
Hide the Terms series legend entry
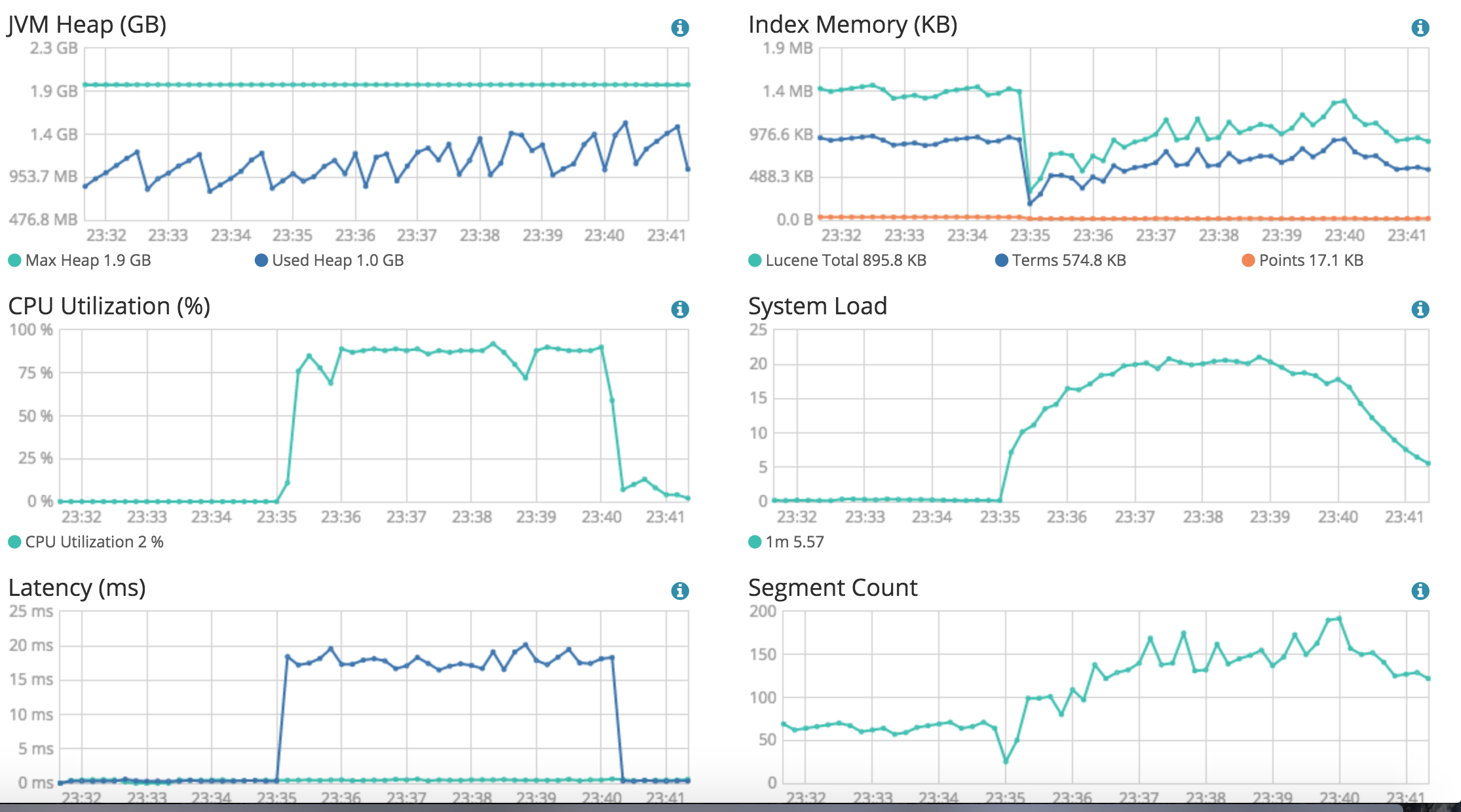(x=1068, y=261)
